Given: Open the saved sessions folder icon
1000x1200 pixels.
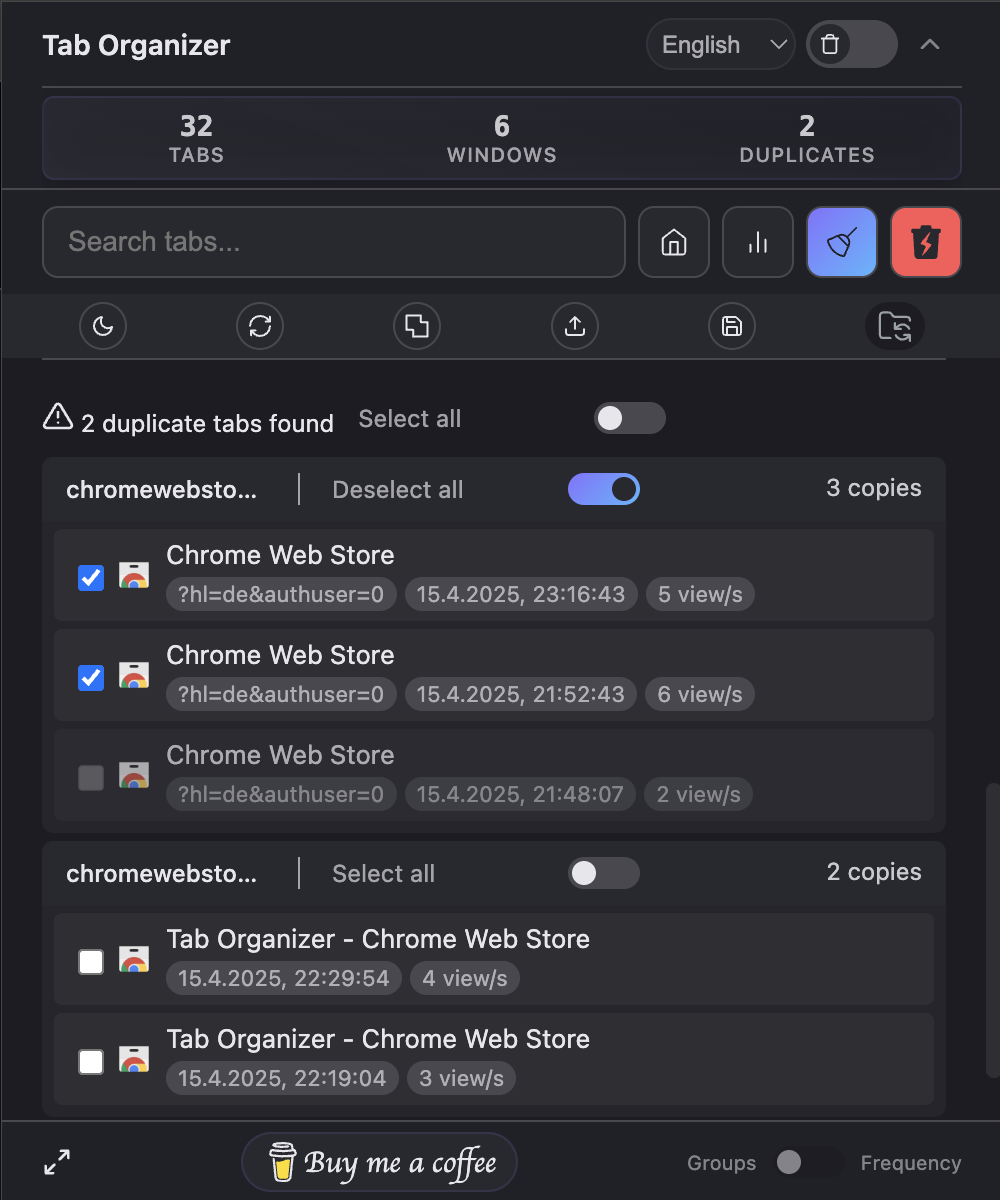Looking at the screenshot, I should (895, 326).
